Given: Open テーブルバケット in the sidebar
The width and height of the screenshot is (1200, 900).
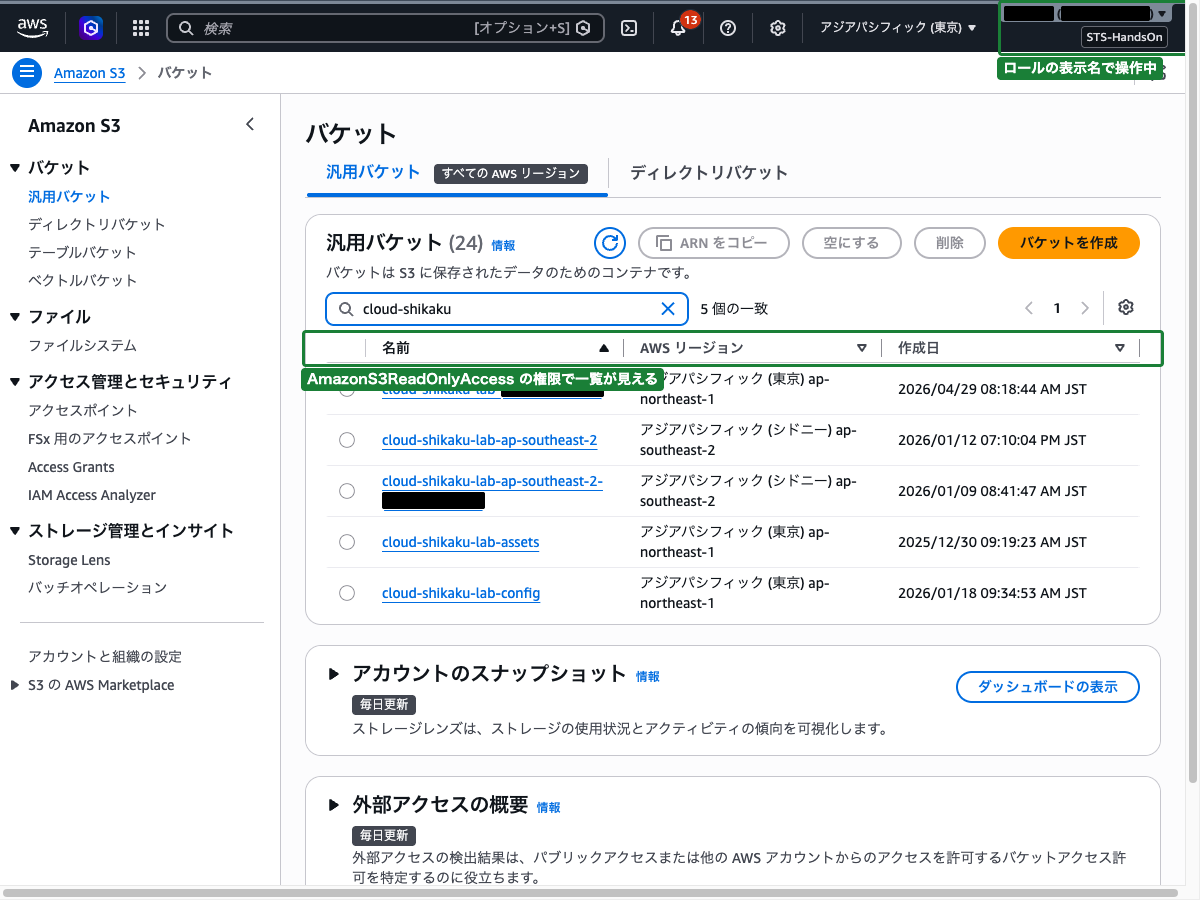Looking at the screenshot, I should (x=82, y=252).
